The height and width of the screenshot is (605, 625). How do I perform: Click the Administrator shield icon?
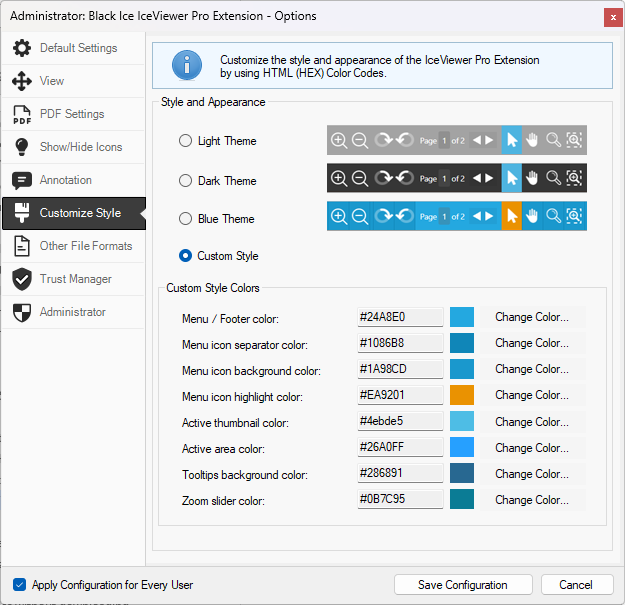[22, 312]
